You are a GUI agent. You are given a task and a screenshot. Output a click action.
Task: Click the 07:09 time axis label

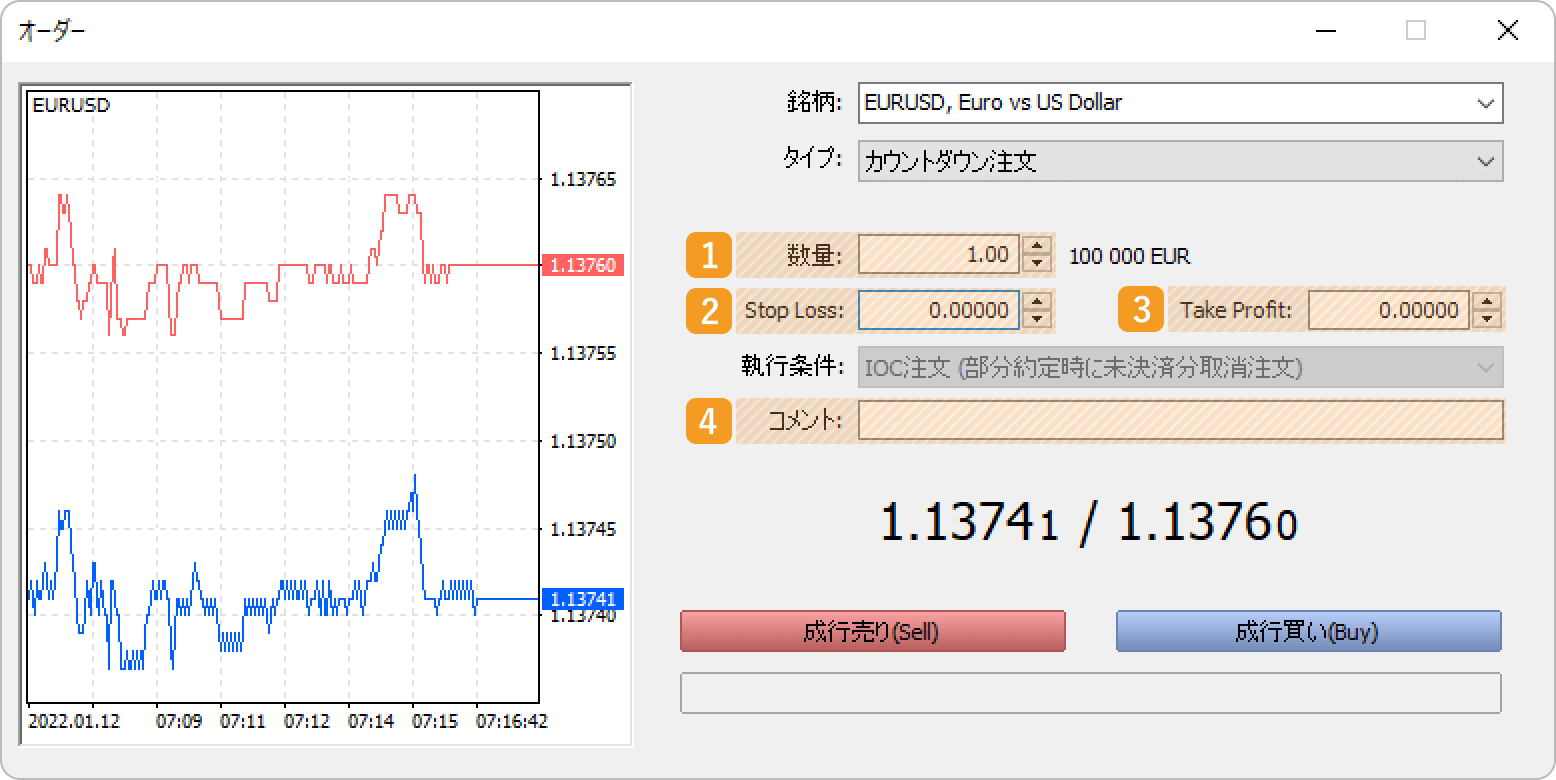[179, 721]
